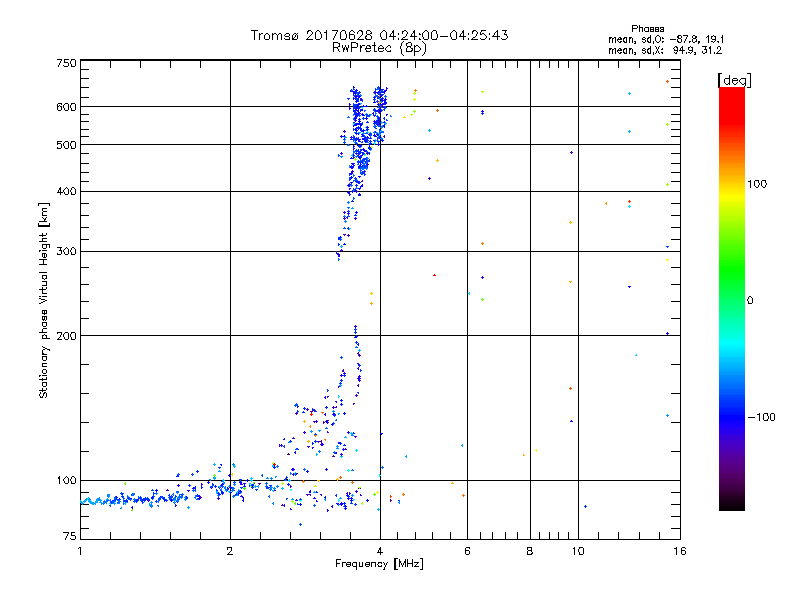Click the x-axis '6' tick label
The width and height of the screenshot is (800, 600).
[x=467, y=551]
